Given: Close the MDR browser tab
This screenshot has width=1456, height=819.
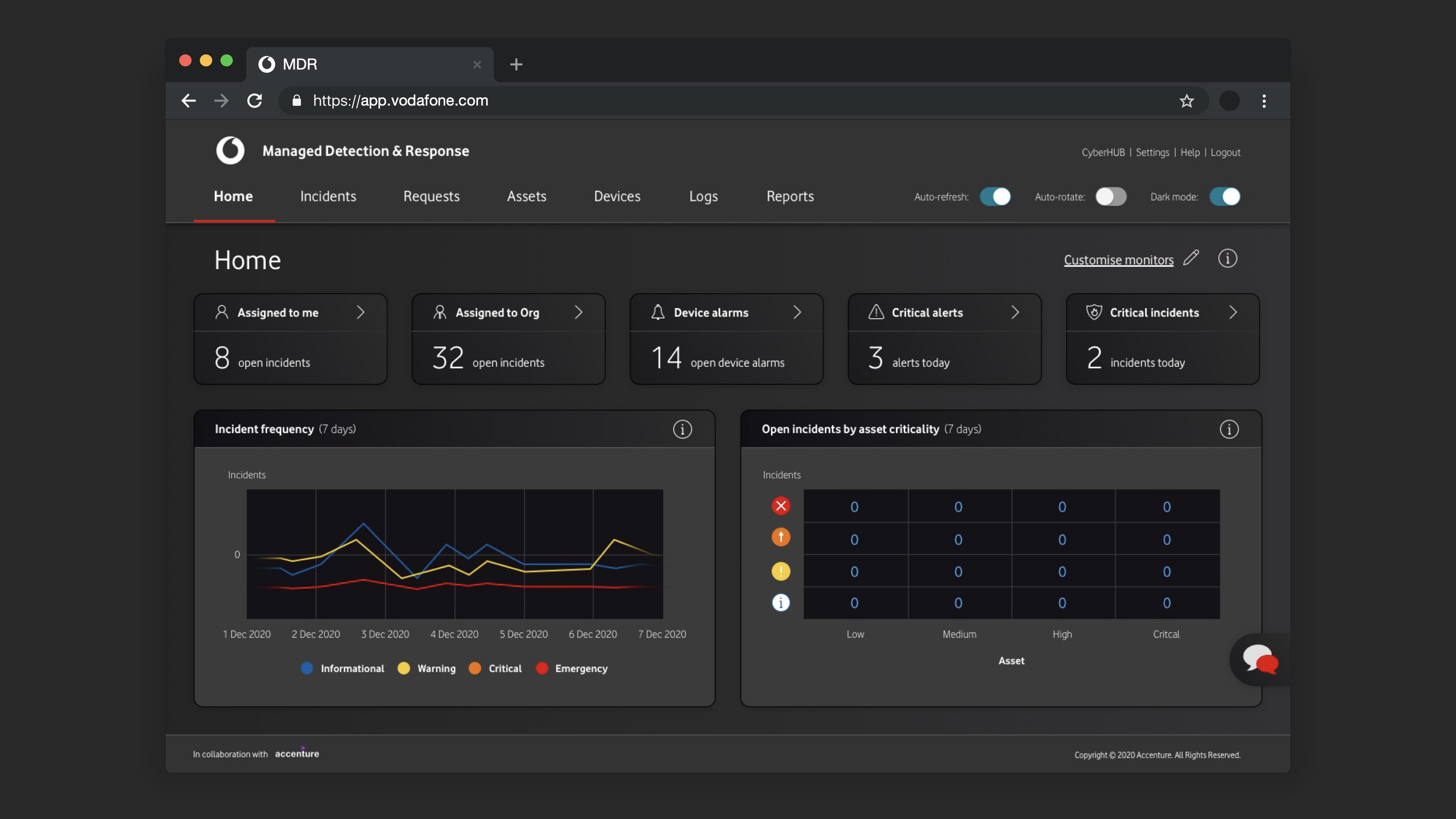Looking at the screenshot, I should pos(477,64).
